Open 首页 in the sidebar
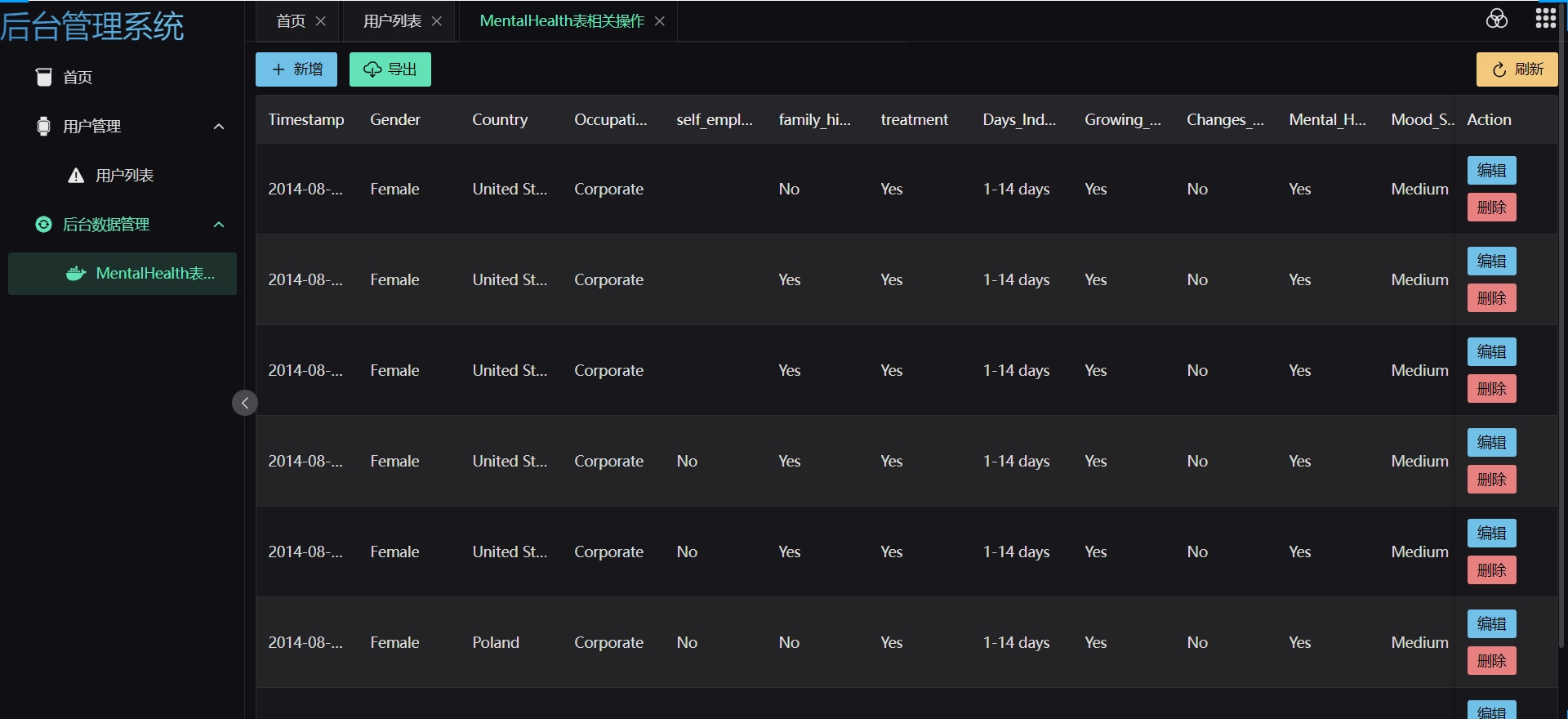The image size is (1568, 719). point(122,78)
